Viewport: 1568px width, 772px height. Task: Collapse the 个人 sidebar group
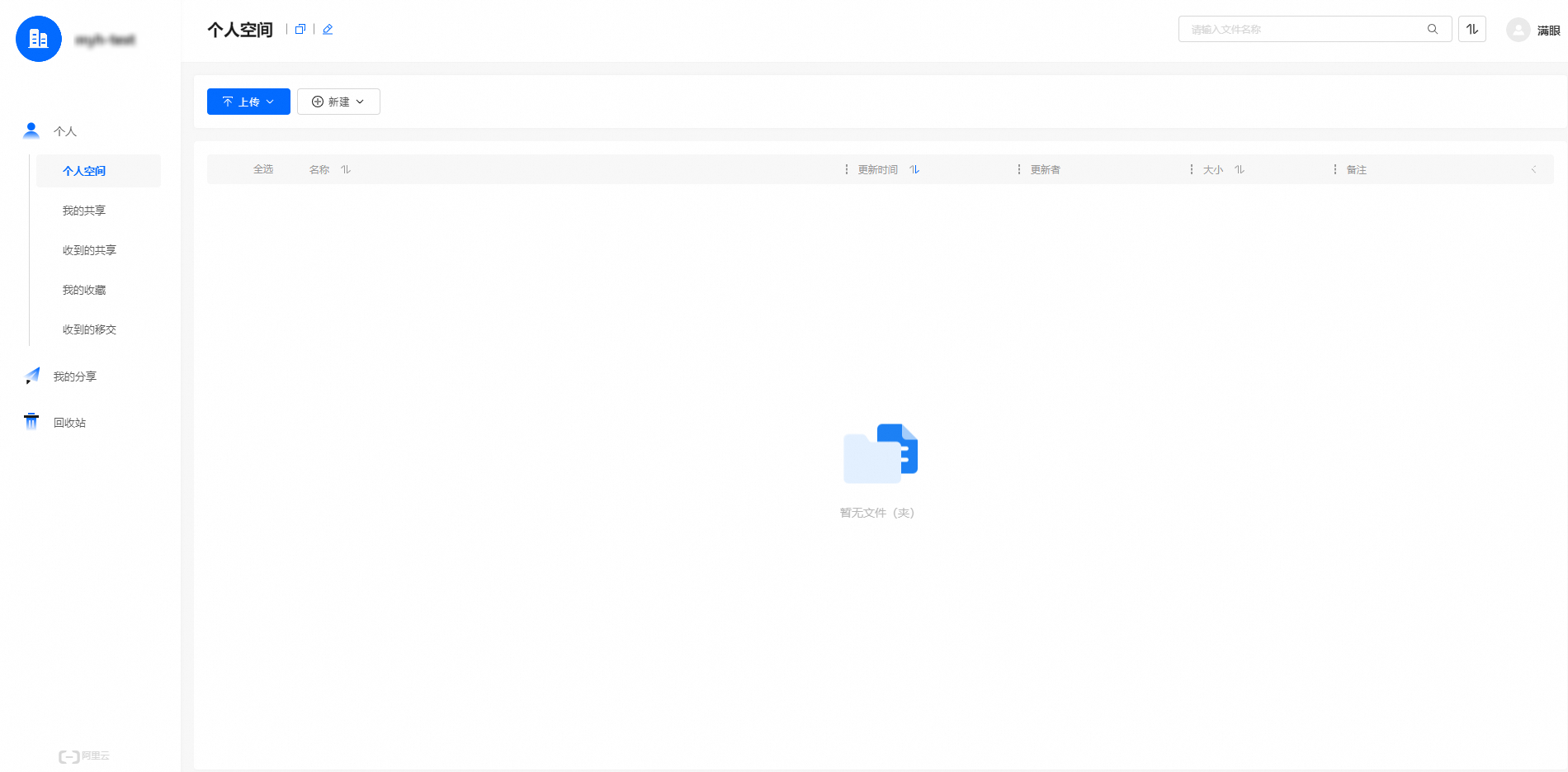(65, 131)
